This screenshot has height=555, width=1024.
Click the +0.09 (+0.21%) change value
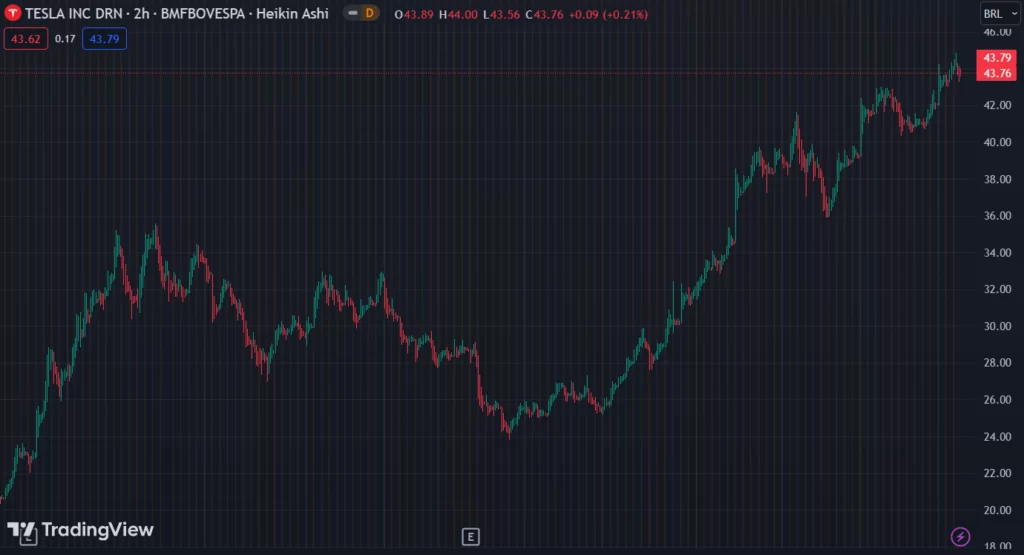(x=608, y=14)
